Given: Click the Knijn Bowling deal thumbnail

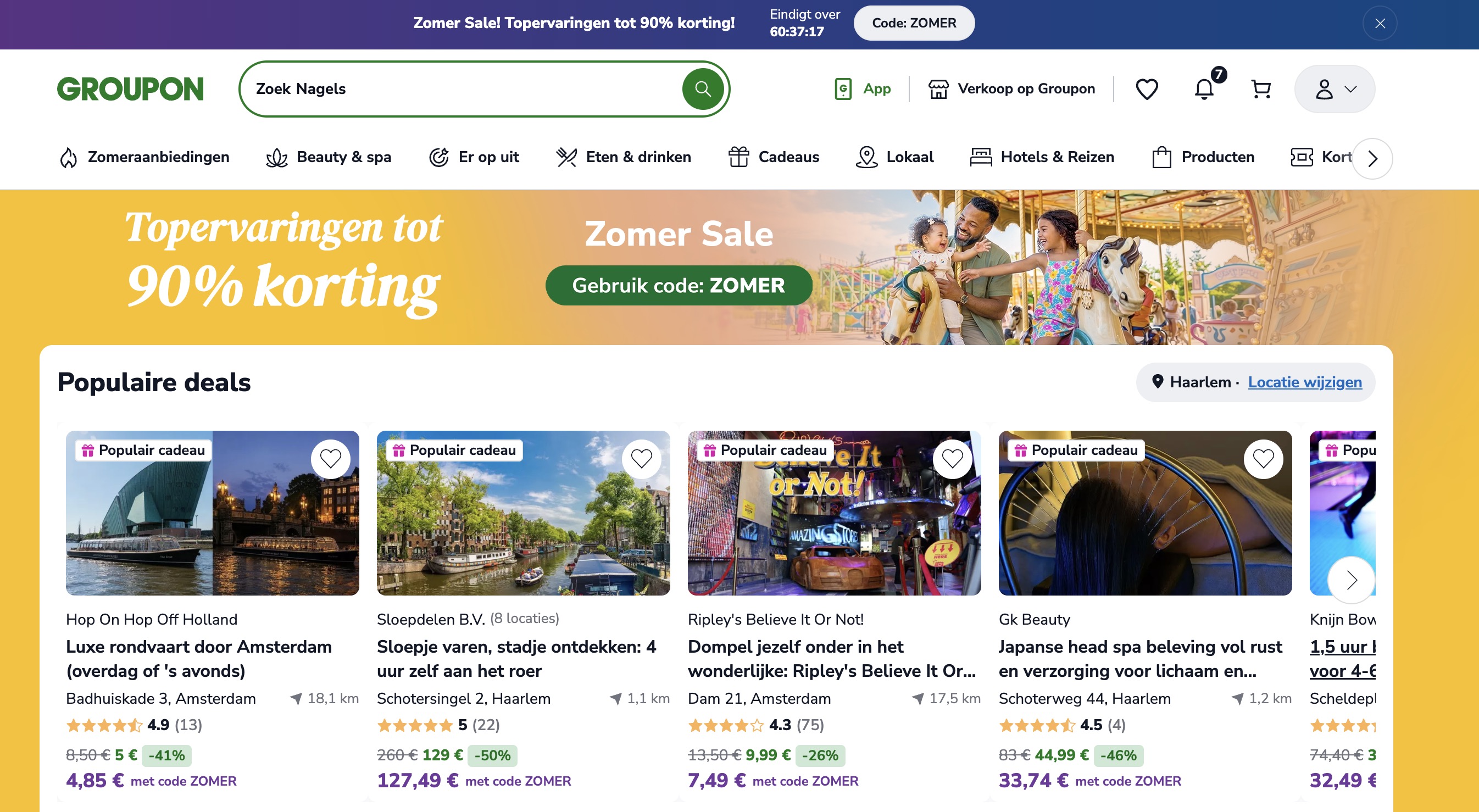Looking at the screenshot, I should click(1342, 513).
